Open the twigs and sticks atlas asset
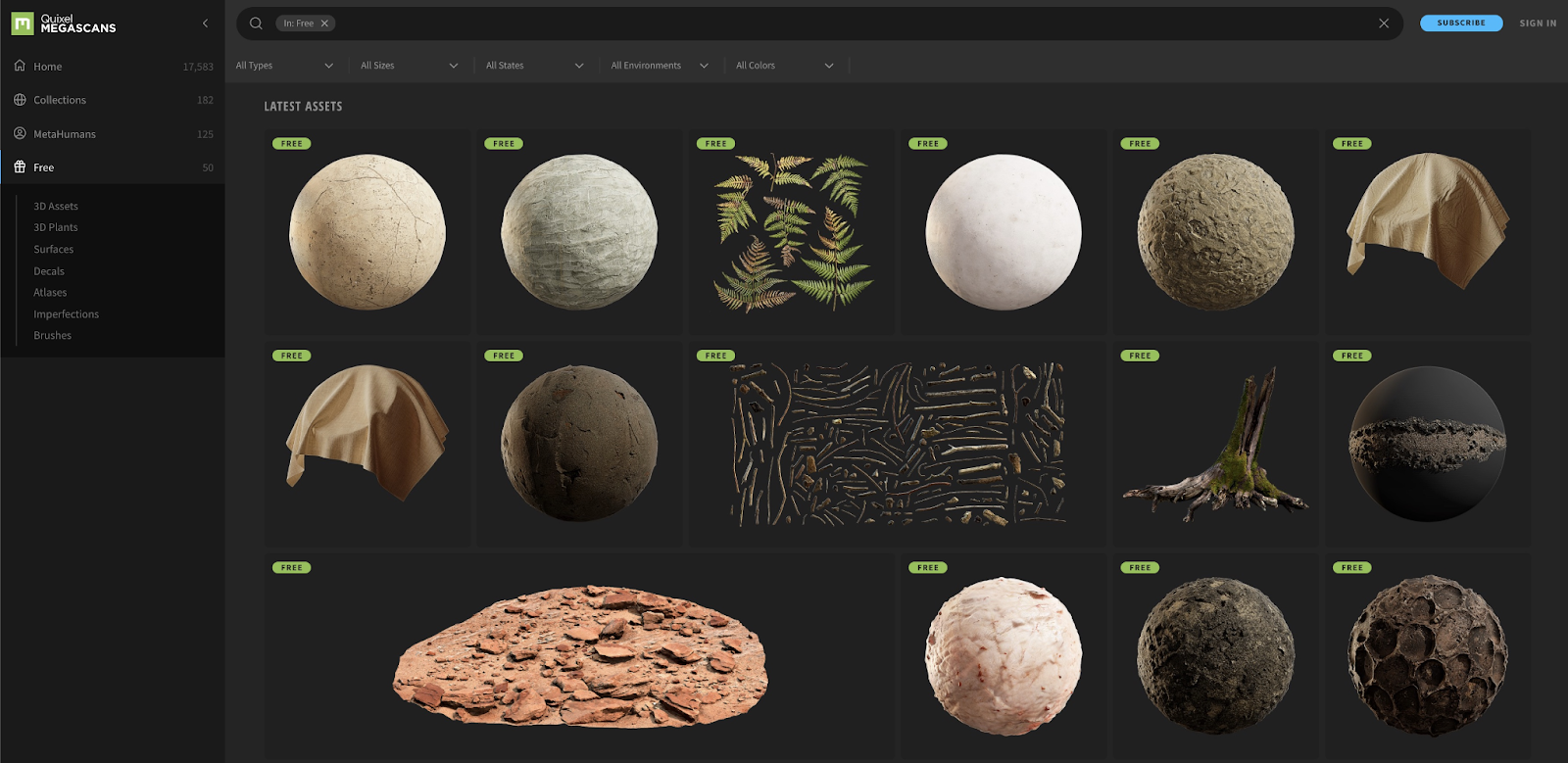Screen dimensions: 1568x763 tap(898, 444)
